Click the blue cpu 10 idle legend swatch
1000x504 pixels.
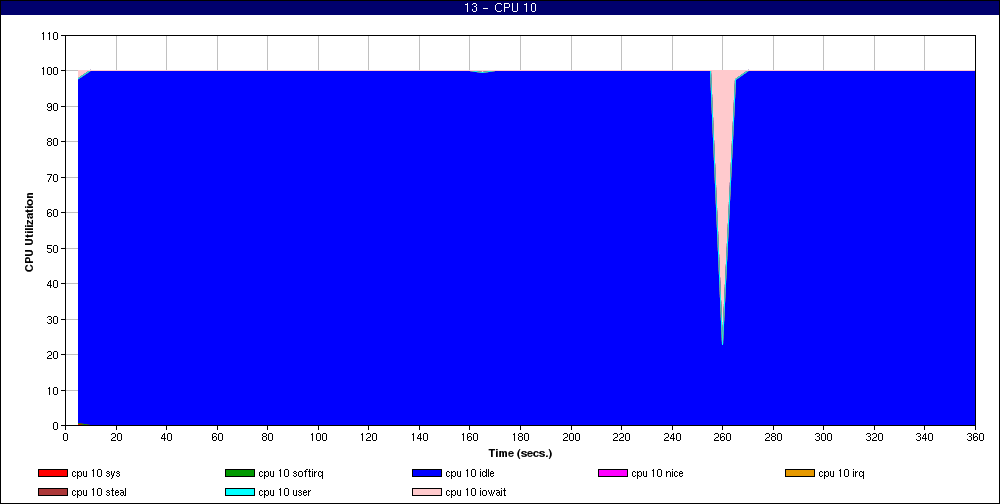[x=427, y=473]
